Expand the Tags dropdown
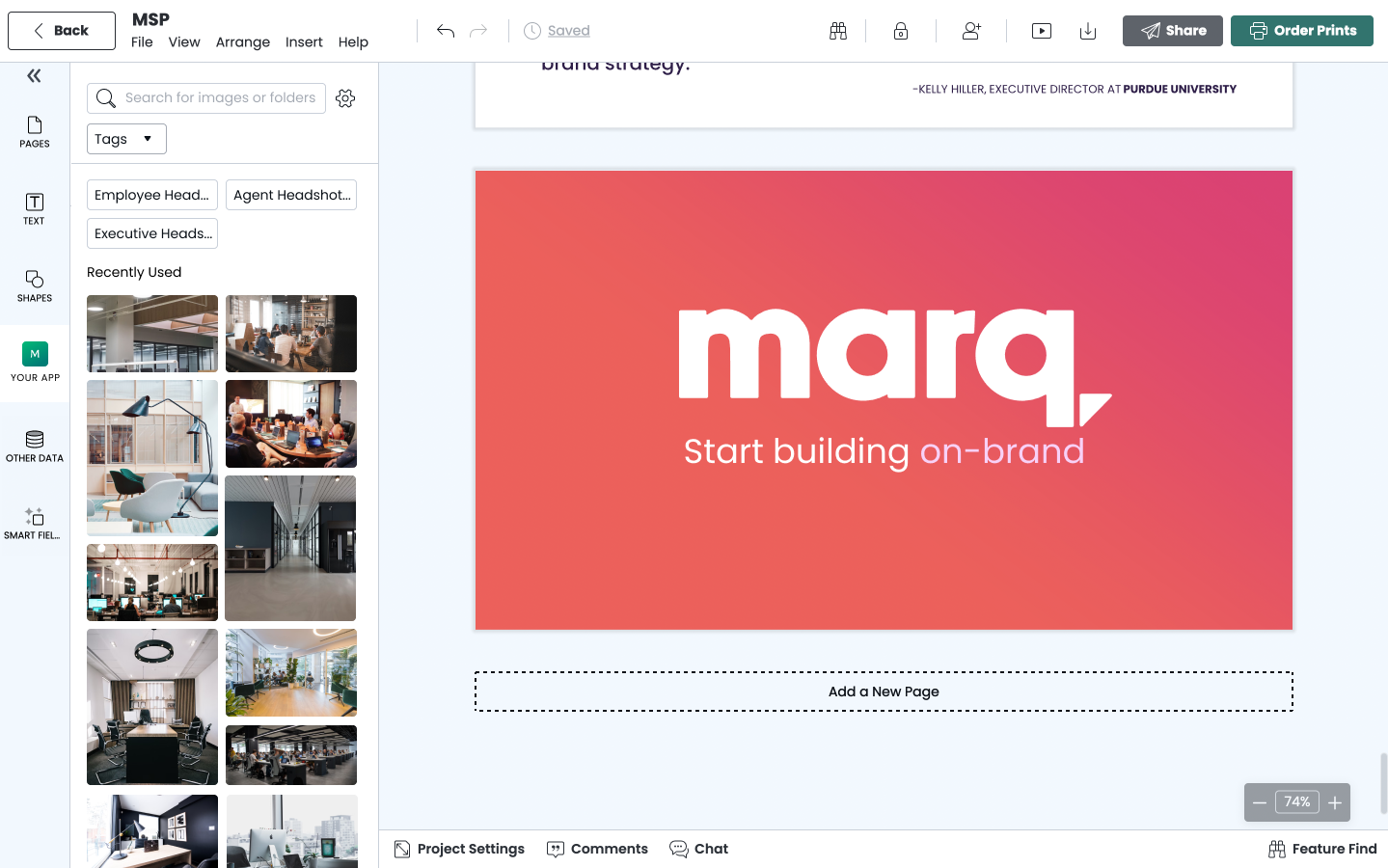Screen dimensions: 1388x868 pos(126,139)
